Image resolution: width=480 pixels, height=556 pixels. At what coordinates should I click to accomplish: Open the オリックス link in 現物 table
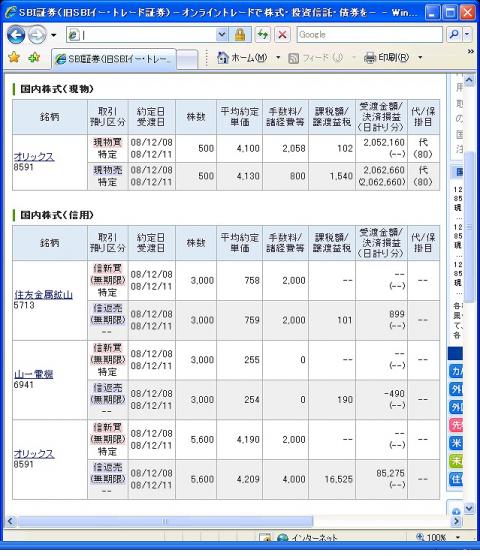click(34, 156)
